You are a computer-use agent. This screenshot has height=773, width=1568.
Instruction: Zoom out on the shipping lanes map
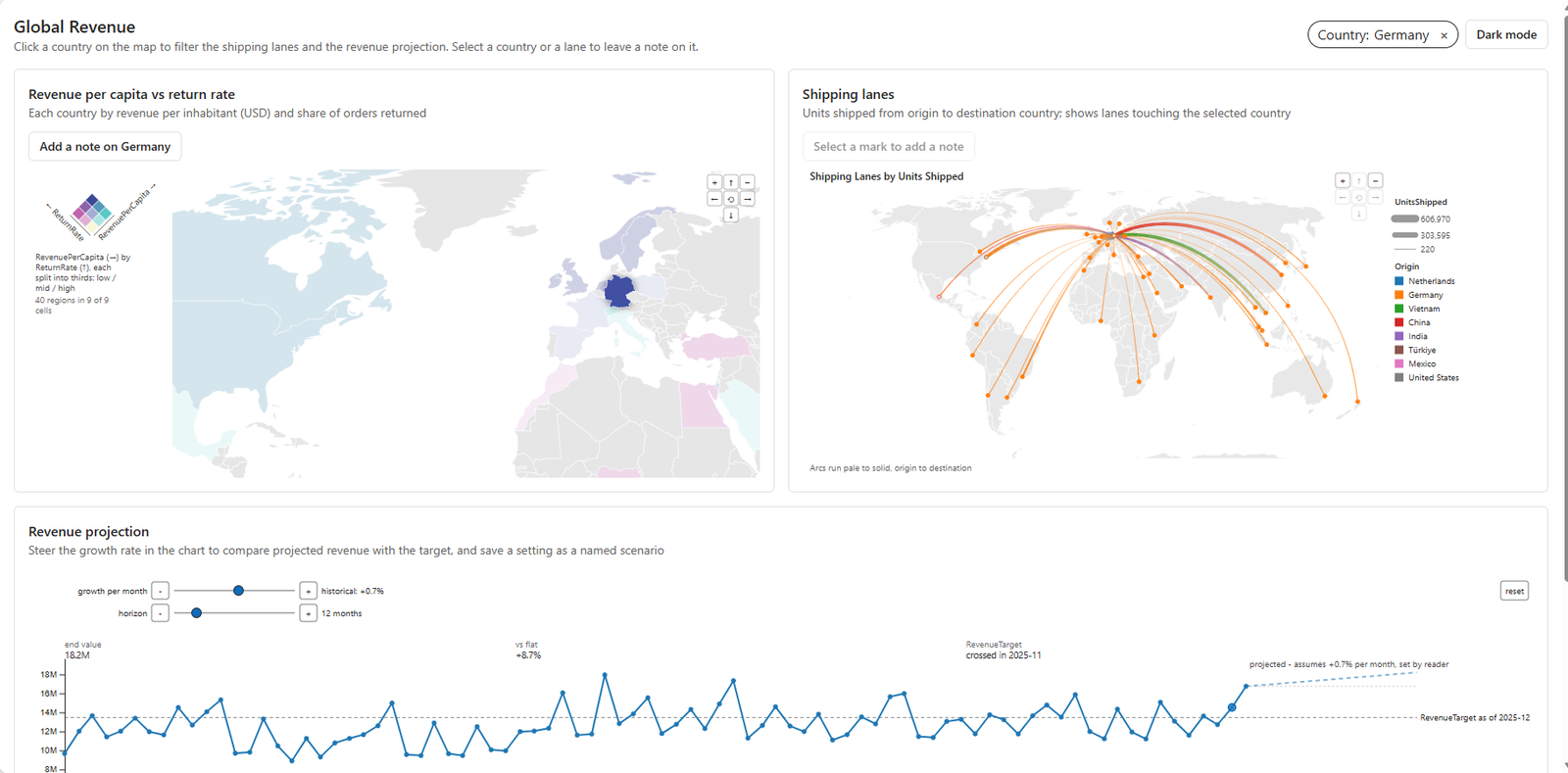tap(1376, 180)
